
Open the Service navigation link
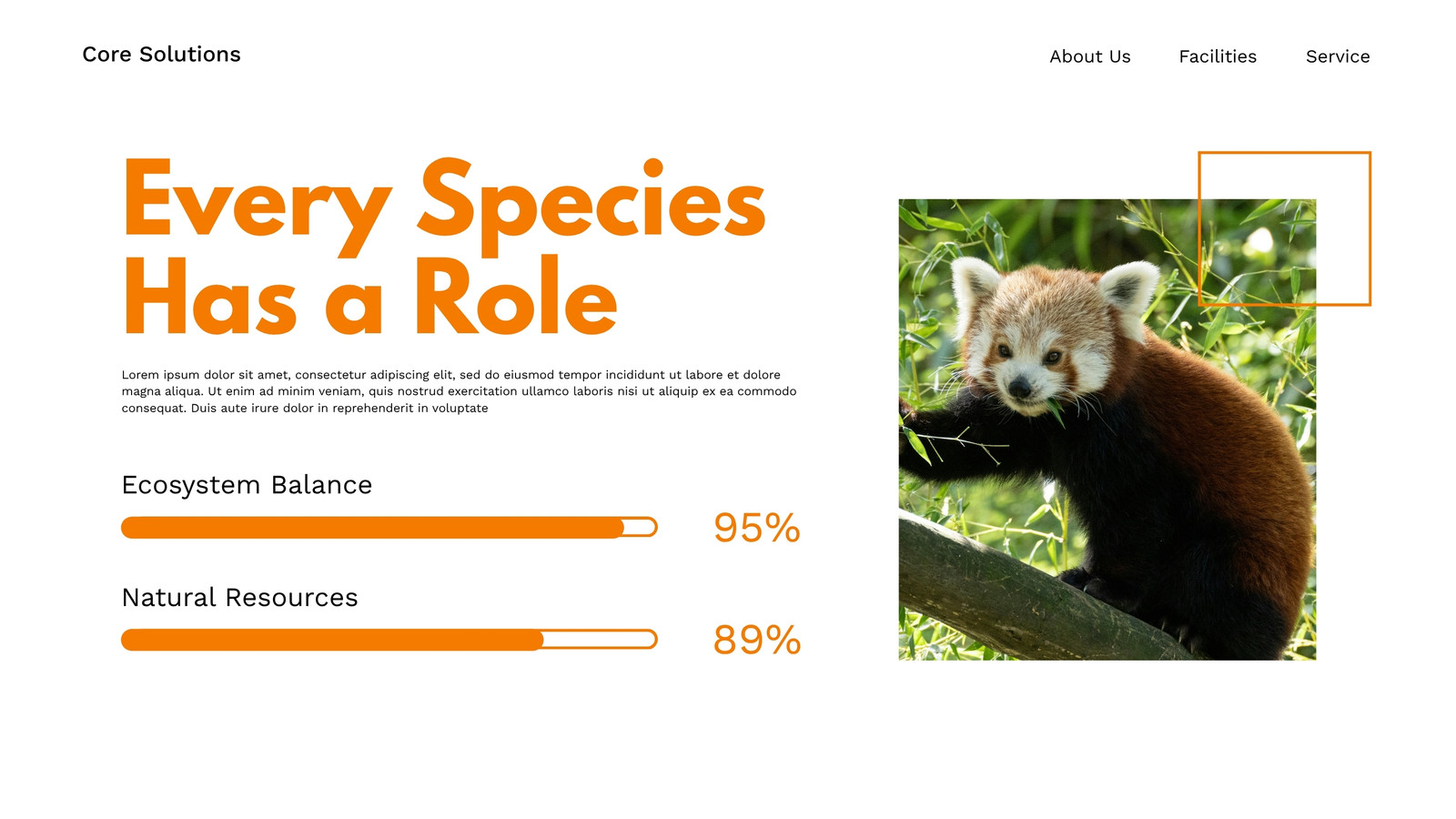(1338, 56)
